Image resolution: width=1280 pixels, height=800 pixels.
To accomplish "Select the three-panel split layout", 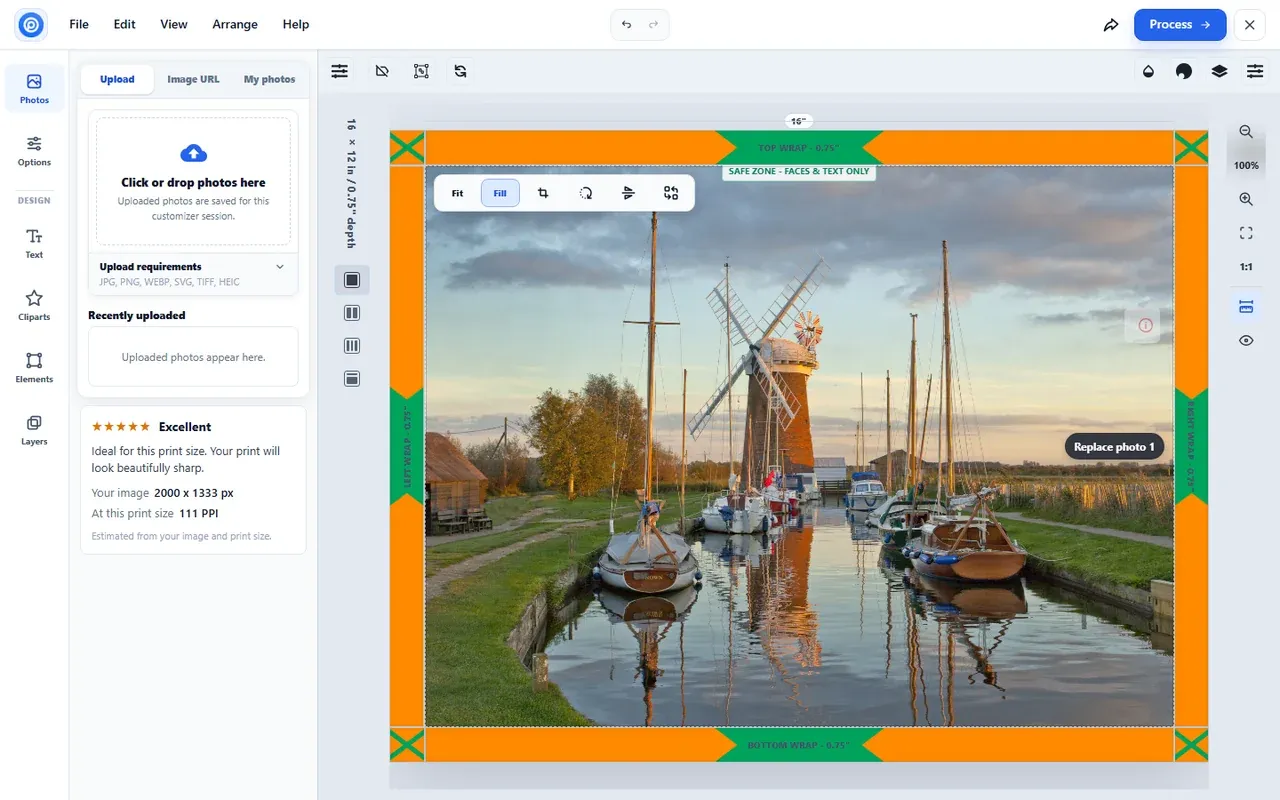I will click(352, 346).
